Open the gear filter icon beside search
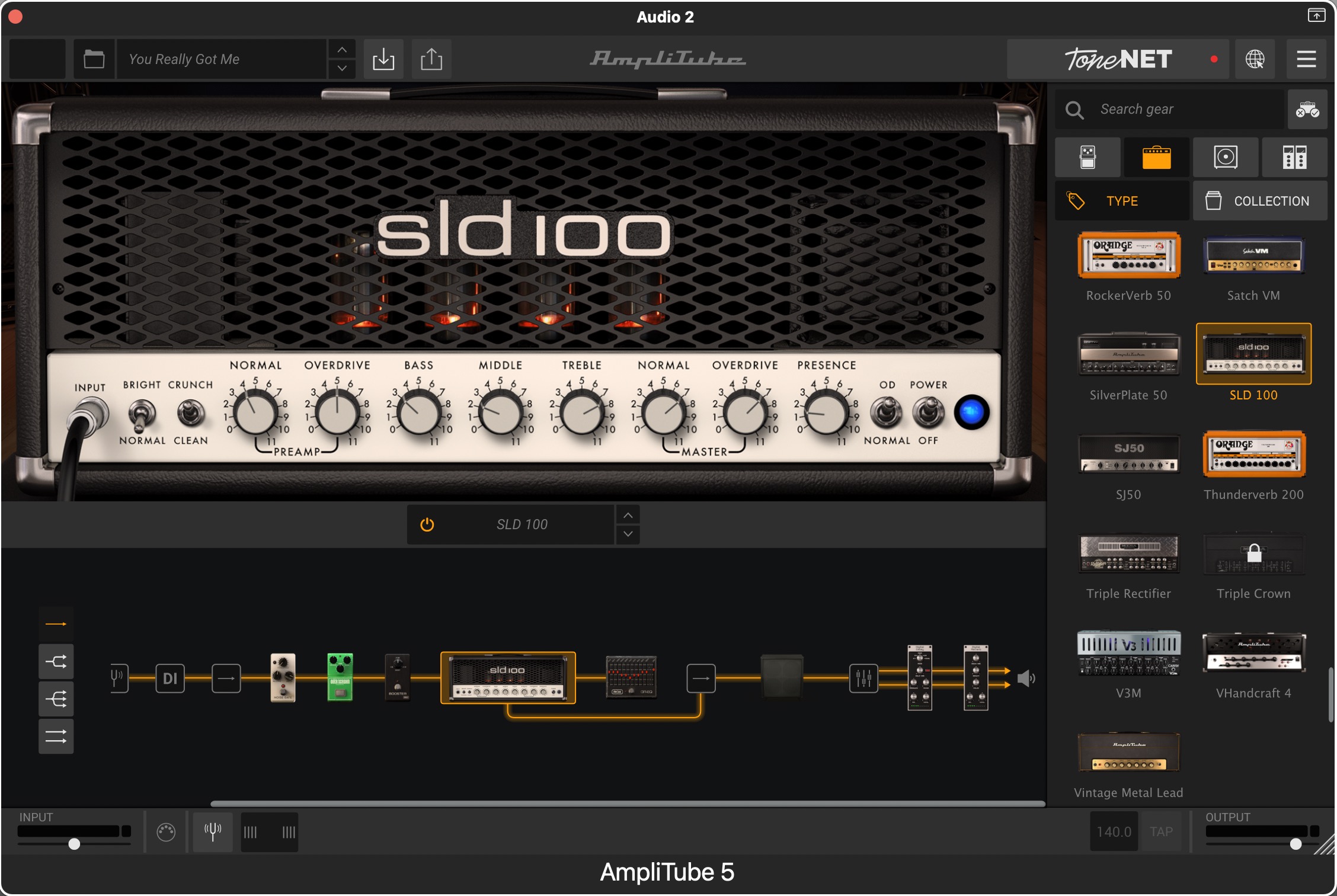Viewport: 1337px width, 896px height. click(x=1307, y=110)
